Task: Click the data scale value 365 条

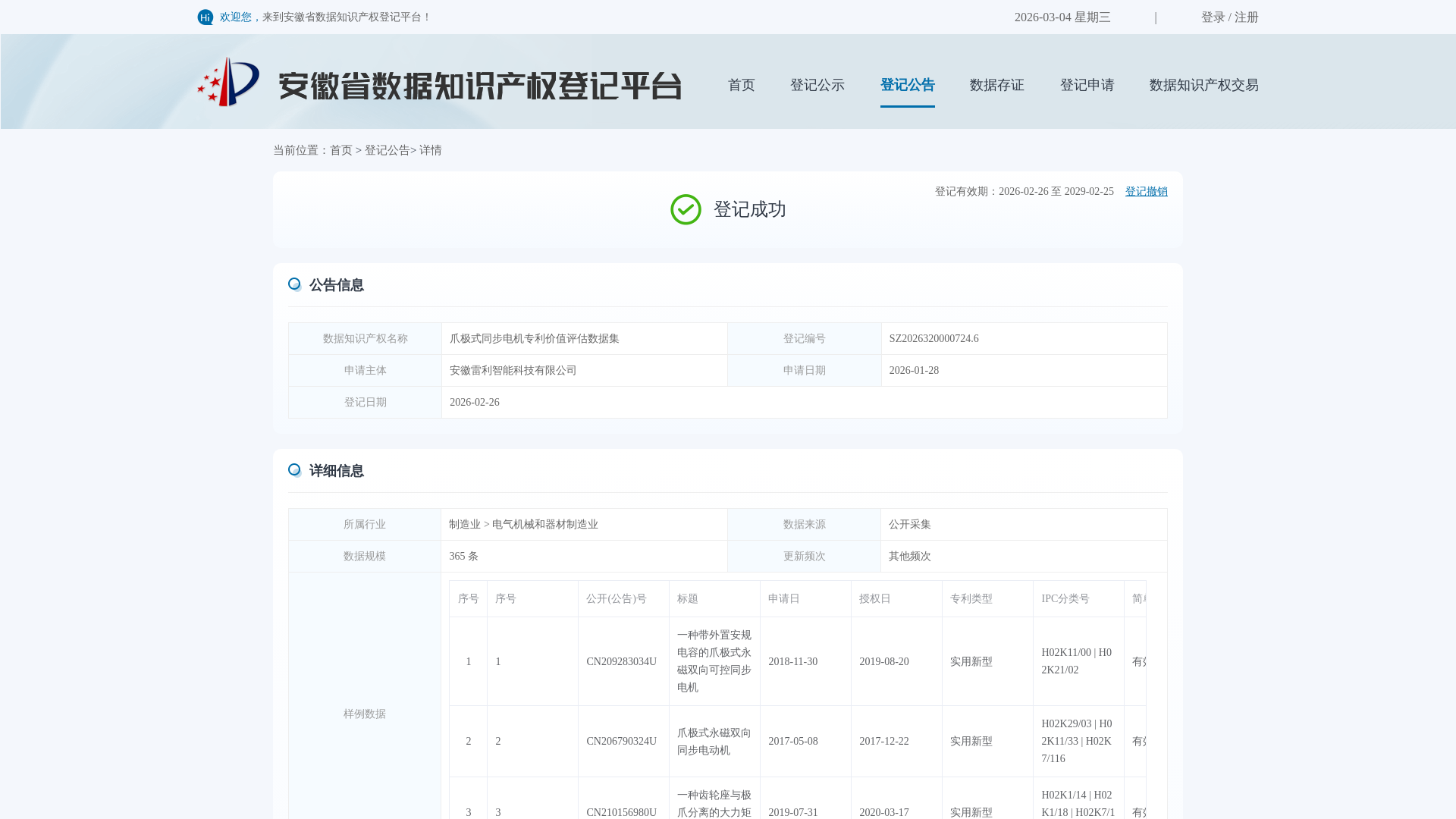Action: (x=463, y=557)
